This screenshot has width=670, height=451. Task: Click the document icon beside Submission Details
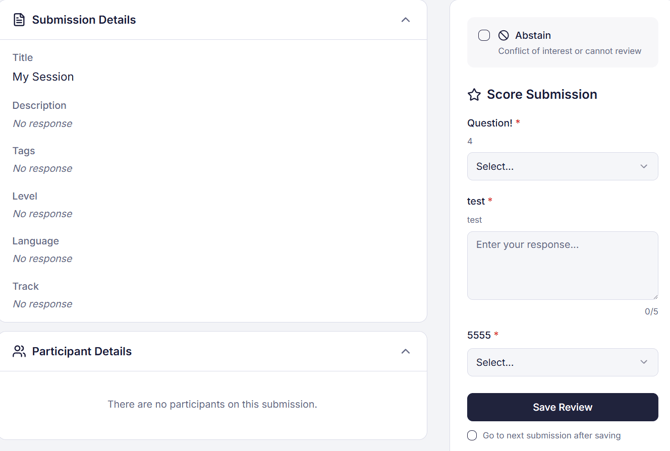[x=19, y=20]
